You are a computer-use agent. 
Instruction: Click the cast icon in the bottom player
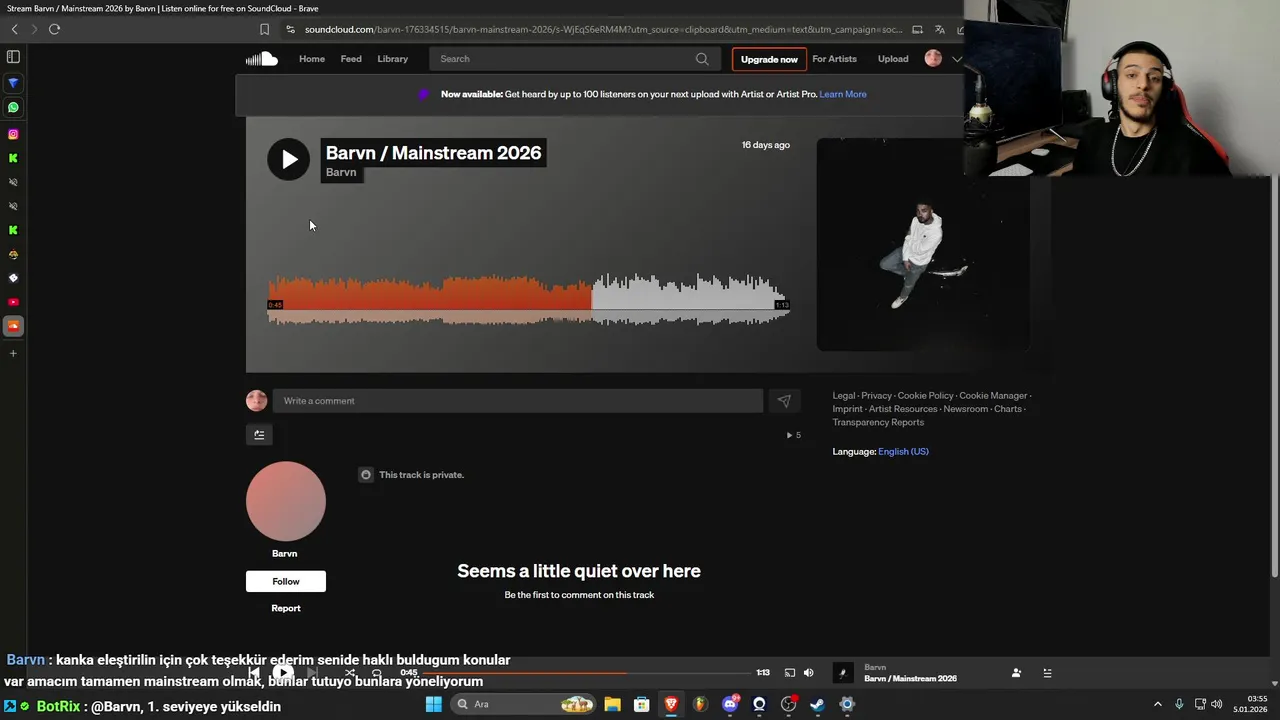[x=789, y=673]
